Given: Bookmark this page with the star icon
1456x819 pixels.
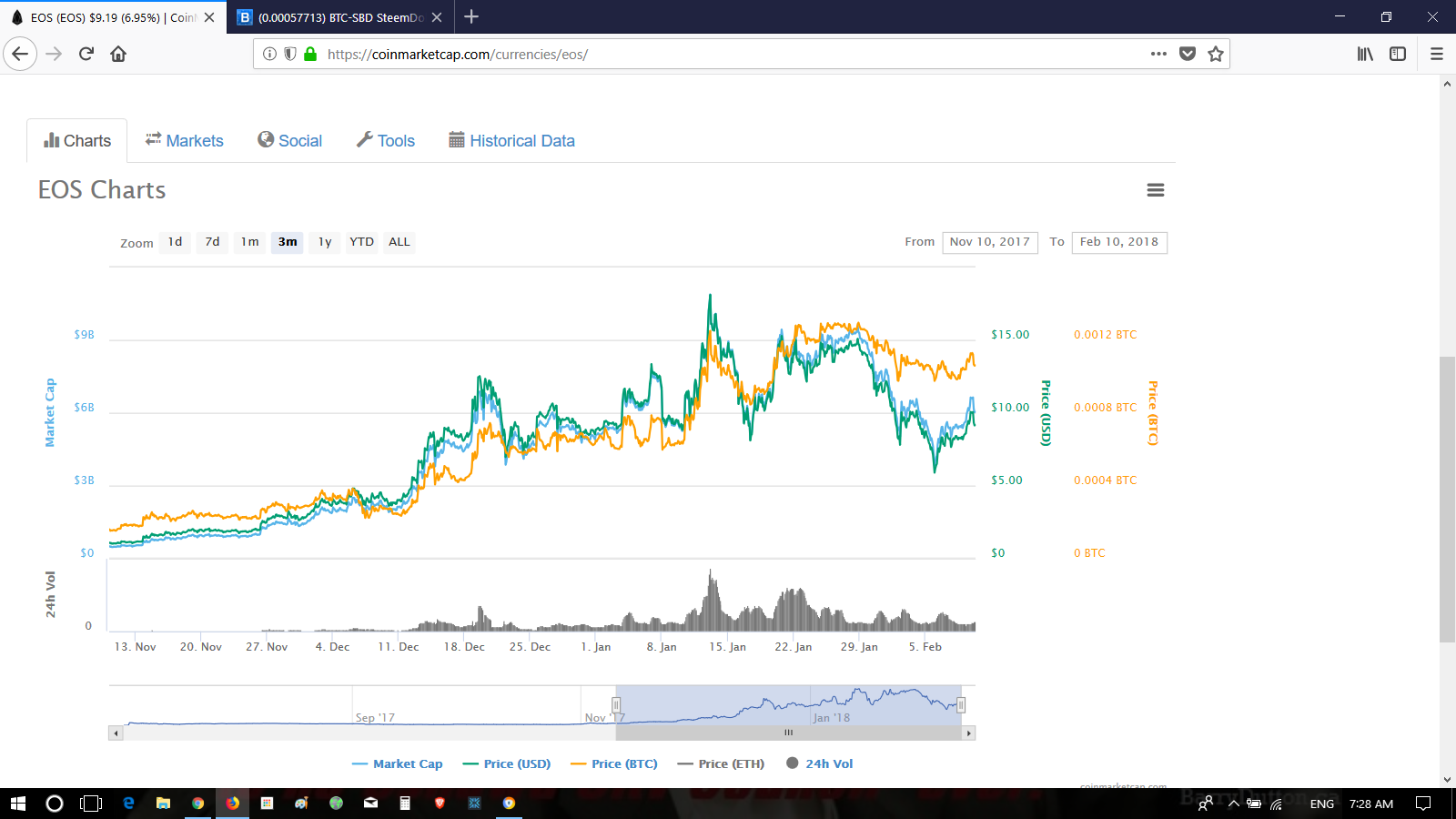Looking at the screenshot, I should [1215, 54].
